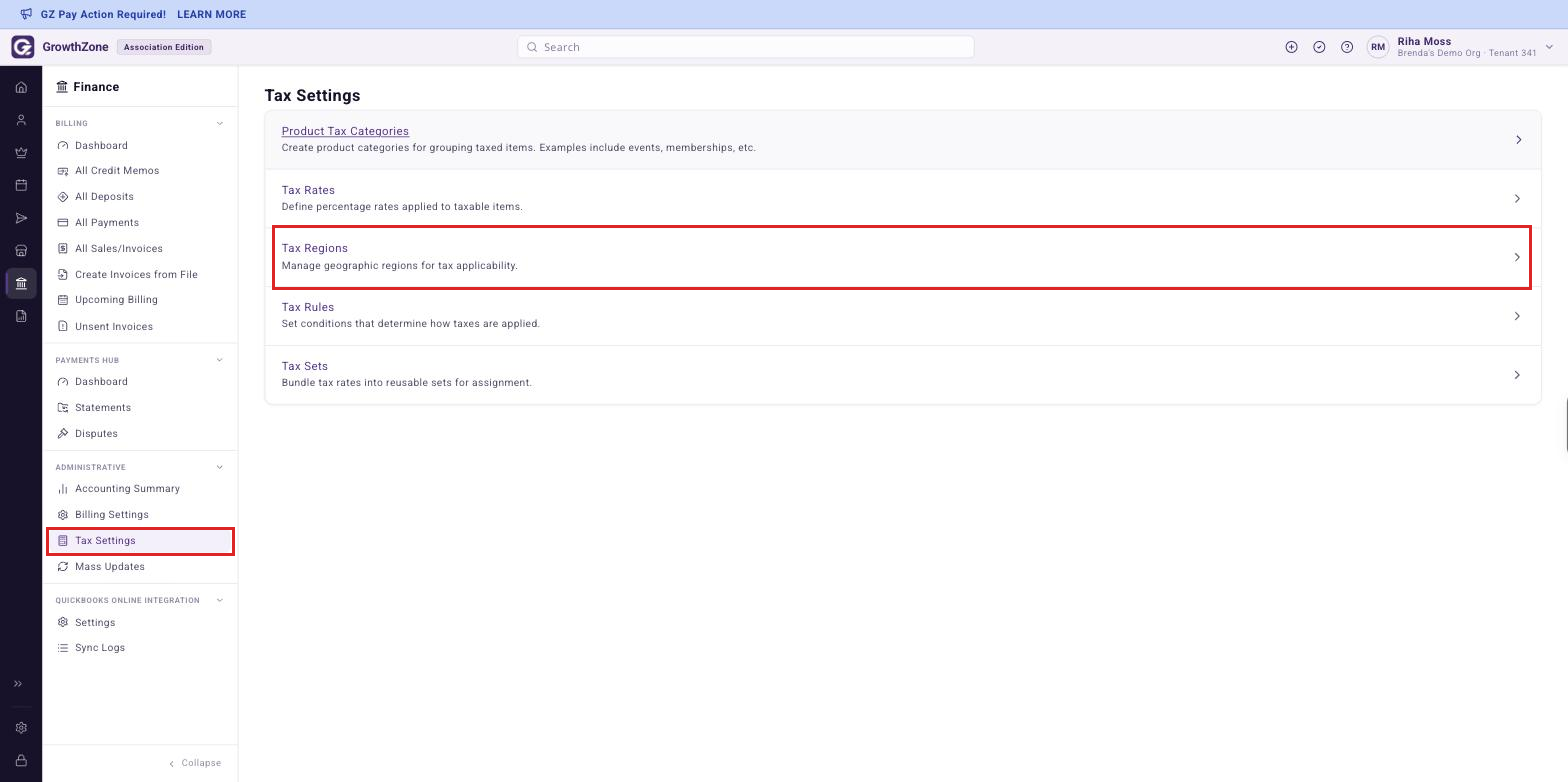The width and height of the screenshot is (1568, 782).
Task: Open the crown memberships icon in left rail
Action: pos(21,153)
